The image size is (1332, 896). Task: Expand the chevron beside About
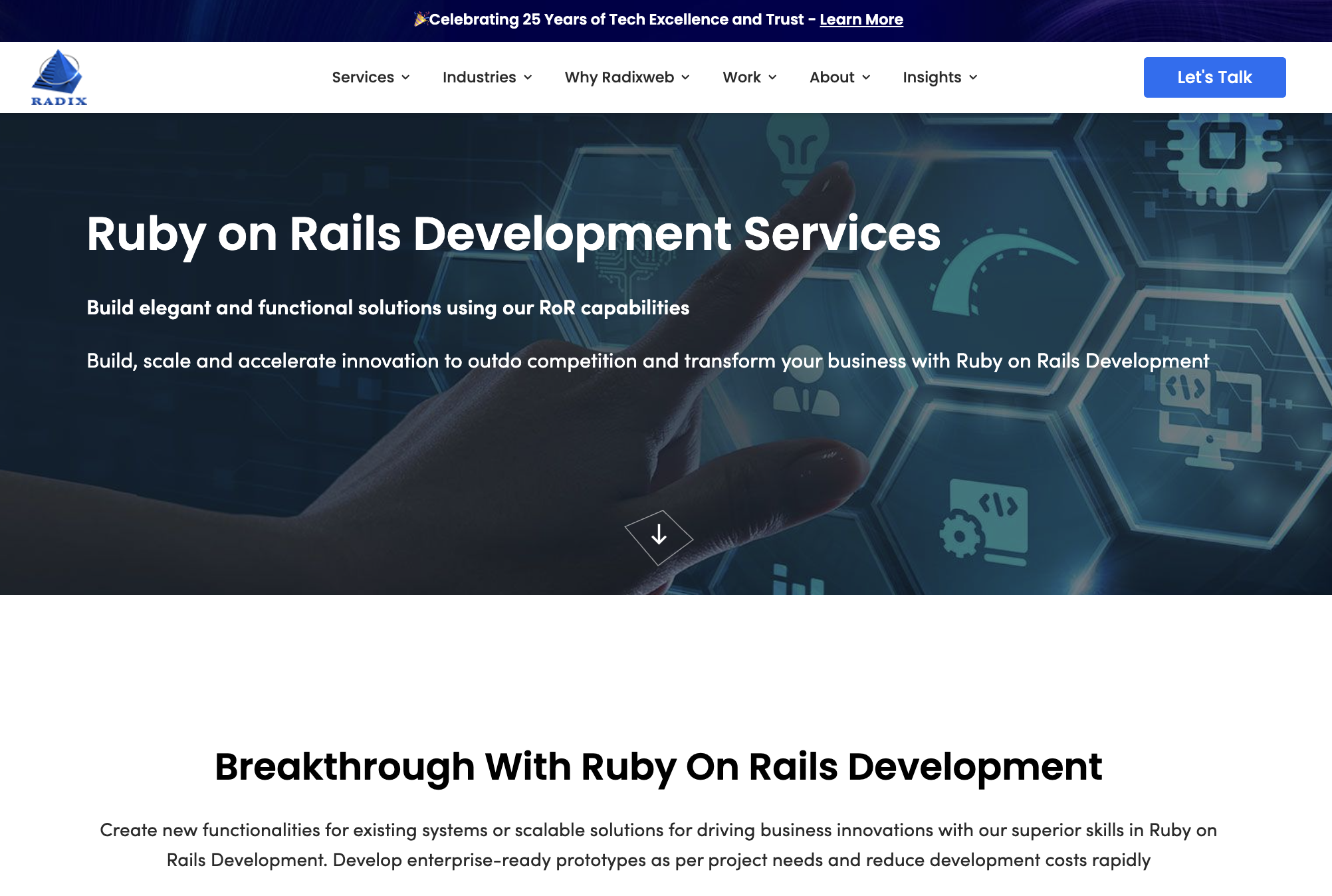pos(866,78)
